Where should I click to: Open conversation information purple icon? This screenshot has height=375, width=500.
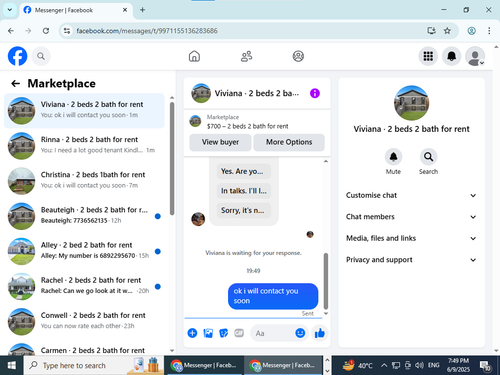pos(315,93)
